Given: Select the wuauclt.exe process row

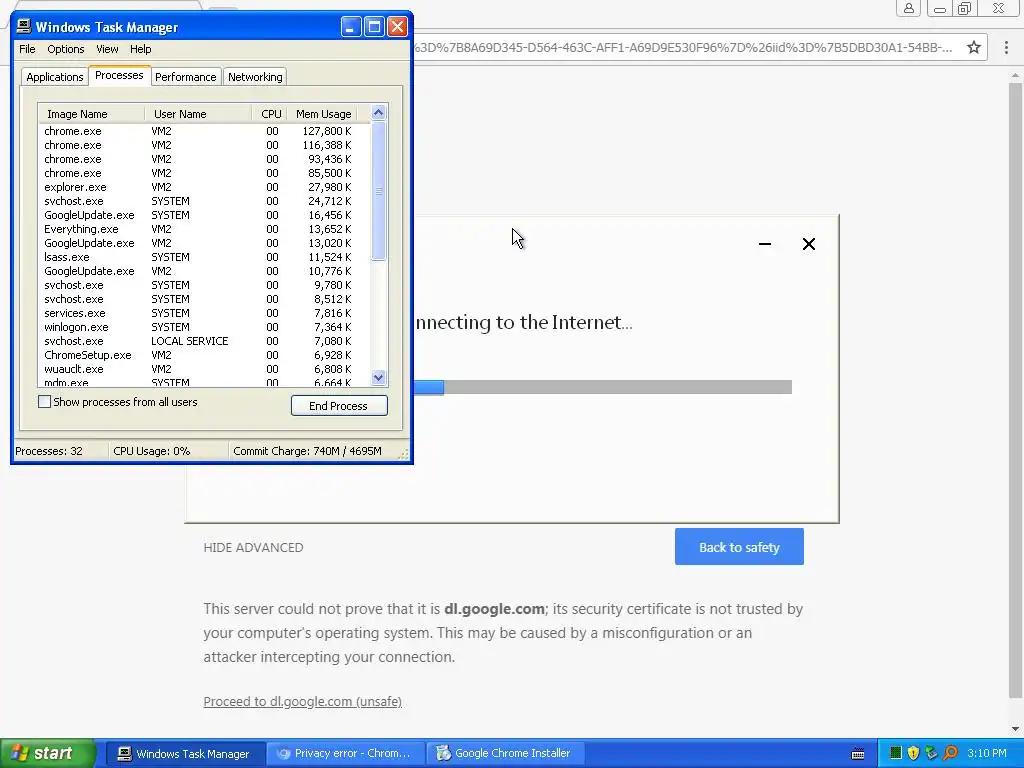Looking at the screenshot, I should (204, 369).
